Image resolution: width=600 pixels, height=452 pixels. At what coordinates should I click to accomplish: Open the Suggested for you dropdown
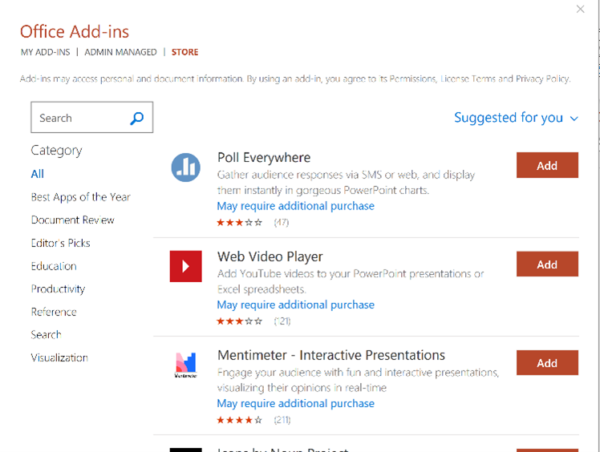pyautogui.click(x=516, y=118)
